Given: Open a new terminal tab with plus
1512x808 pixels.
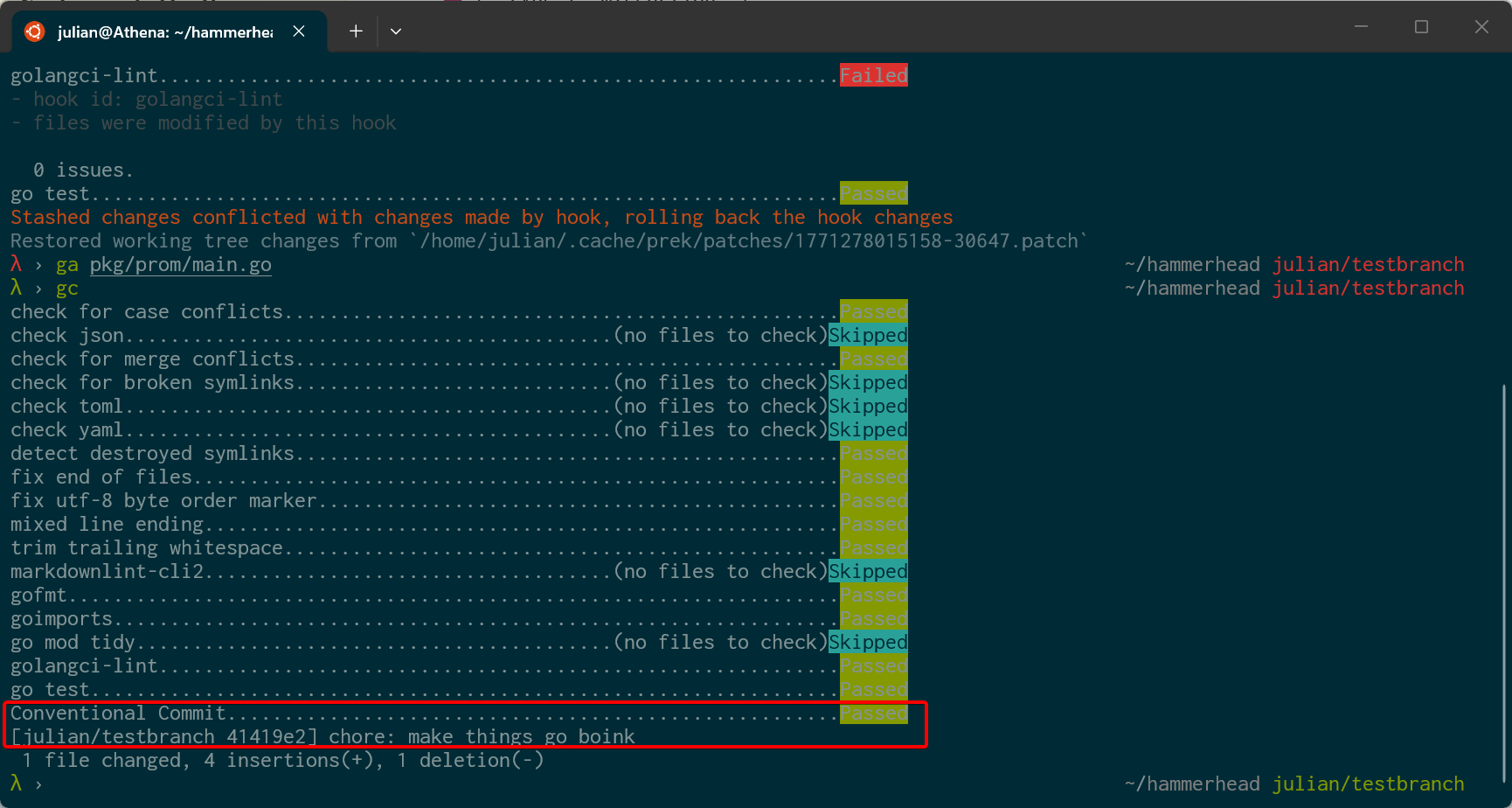Looking at the screenshot, I should pyautogui.click(x=356, y=31).
